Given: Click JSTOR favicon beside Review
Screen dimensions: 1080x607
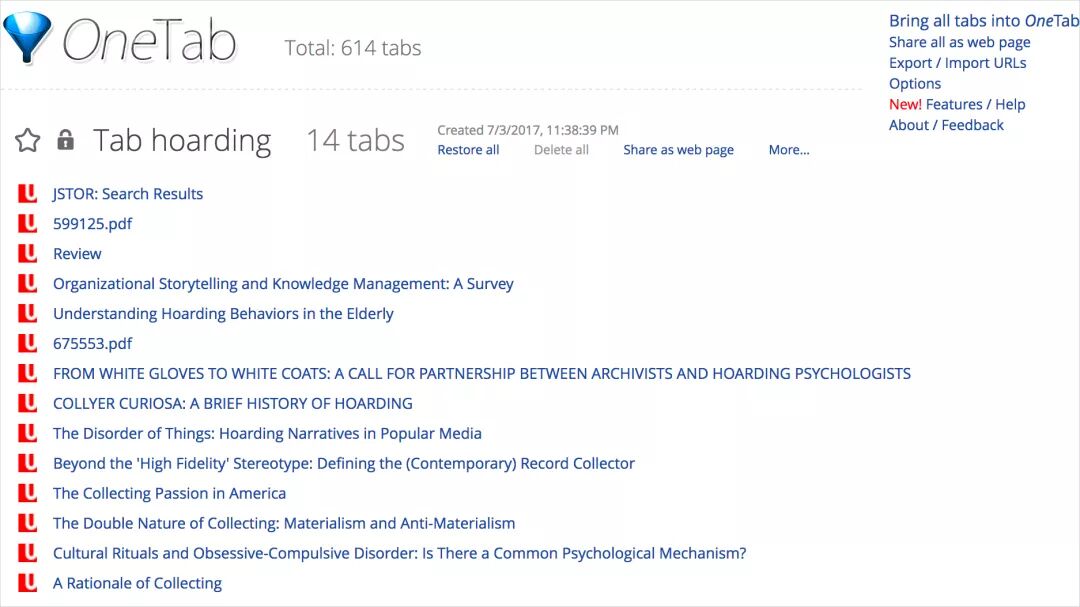Looking at the screenshot, I should 28,254.
